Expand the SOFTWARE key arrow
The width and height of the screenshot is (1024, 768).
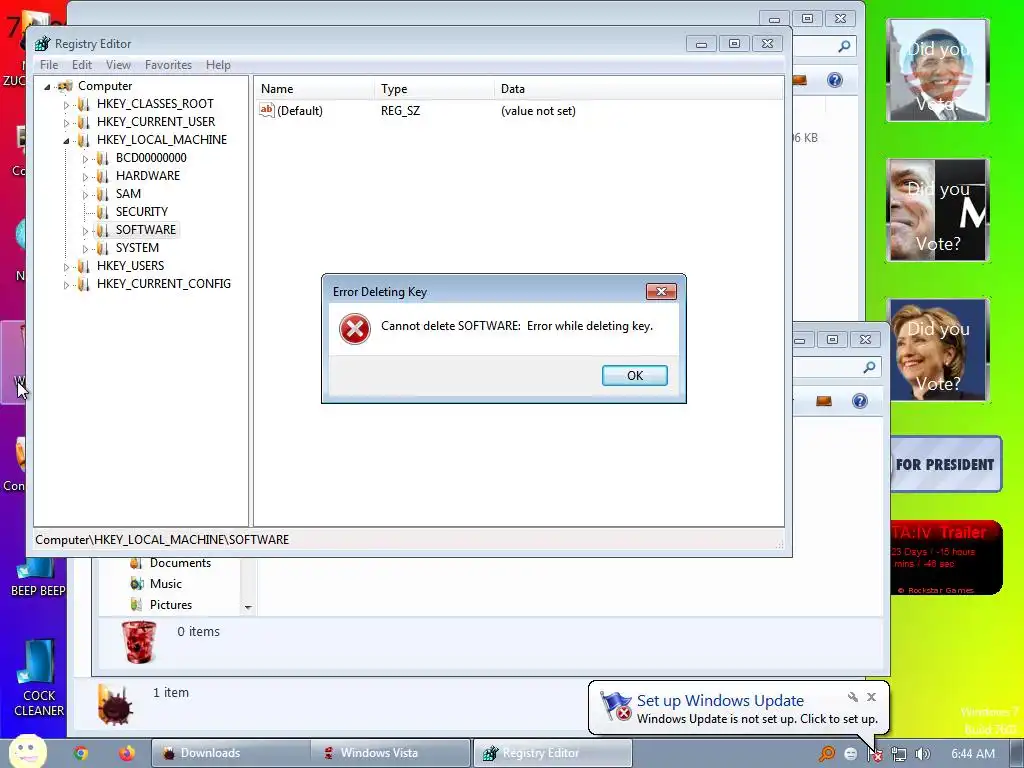pos(85,231)
